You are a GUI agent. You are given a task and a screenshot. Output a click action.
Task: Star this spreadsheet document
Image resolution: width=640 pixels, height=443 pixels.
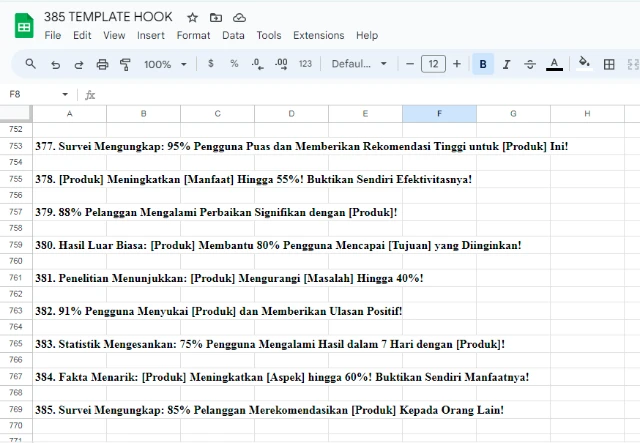coord(192,17)
